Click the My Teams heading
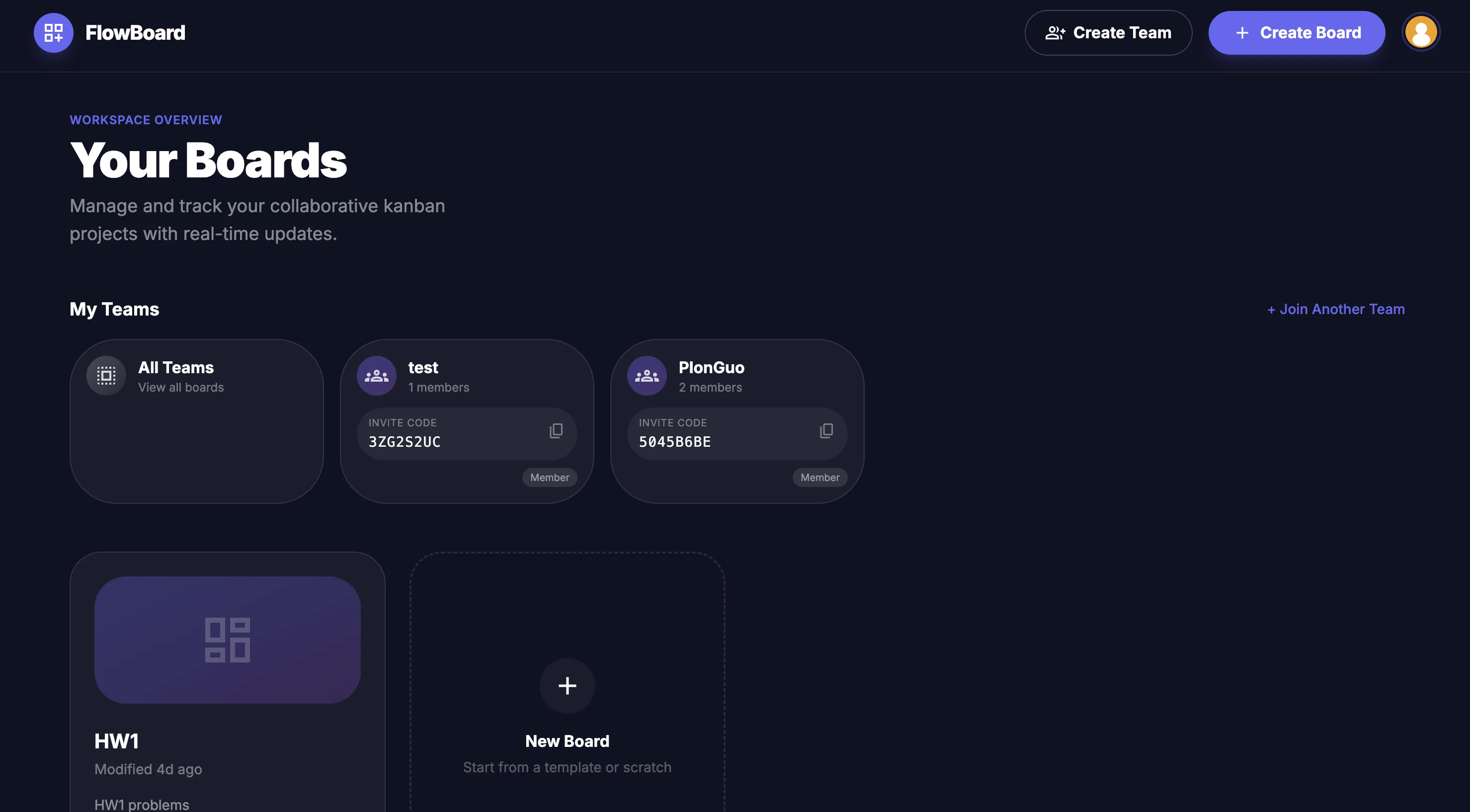Viewport: 1470px width, 812px height. 115,309
